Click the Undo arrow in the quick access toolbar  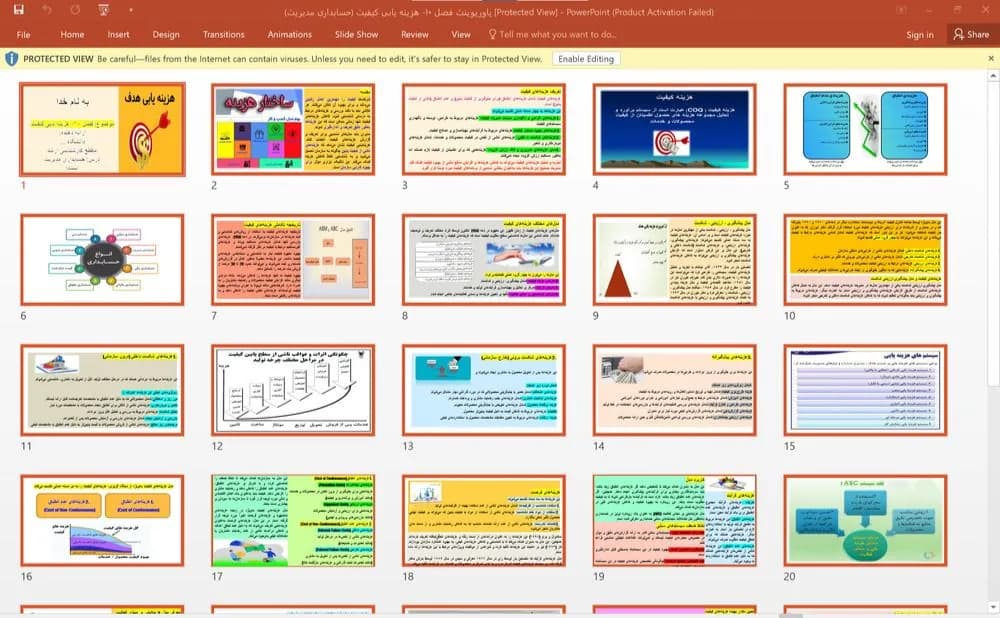pyautogui.click(x=47, y=10)
